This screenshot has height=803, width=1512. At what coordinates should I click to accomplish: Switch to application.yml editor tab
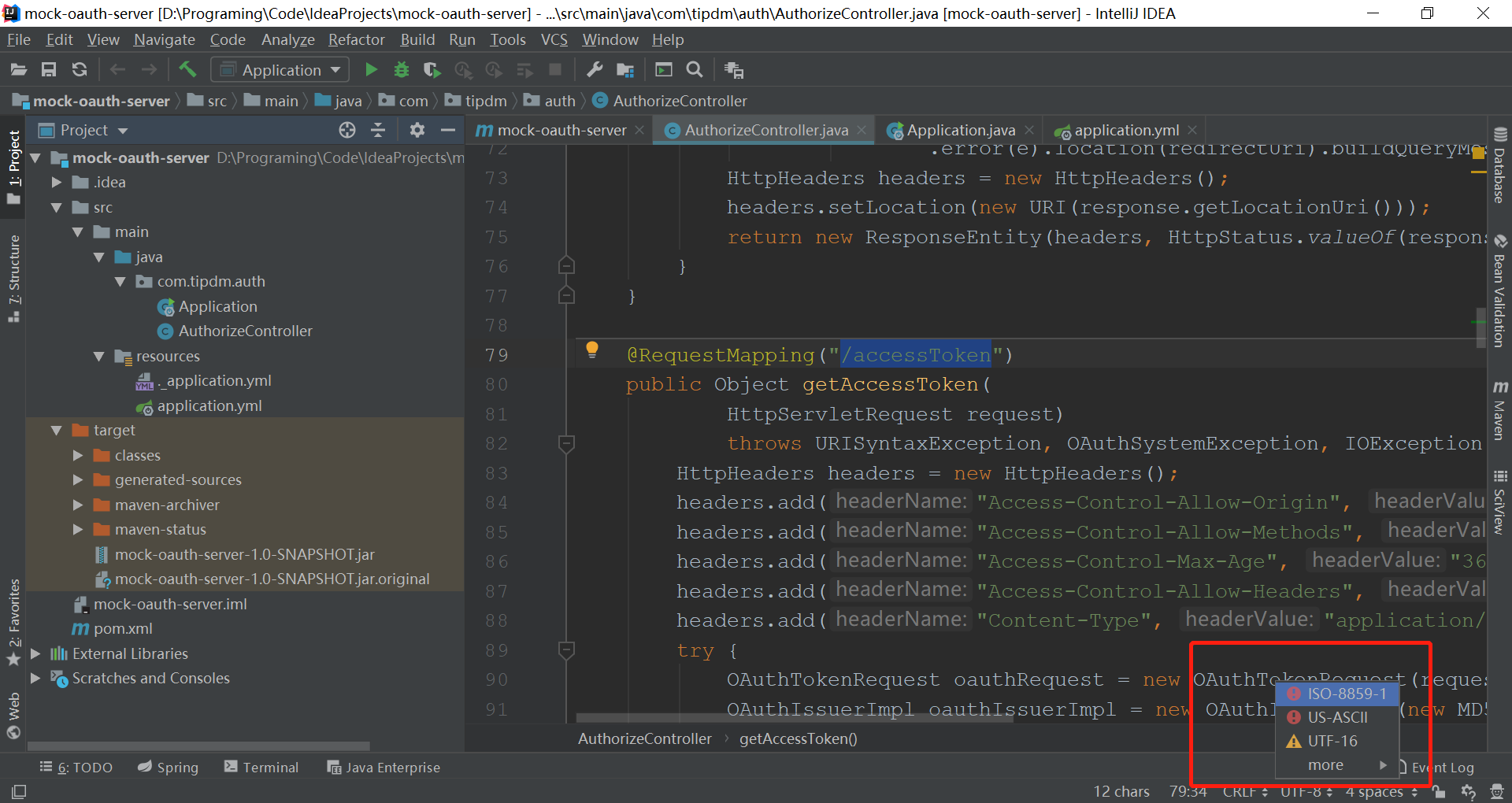1126,130
